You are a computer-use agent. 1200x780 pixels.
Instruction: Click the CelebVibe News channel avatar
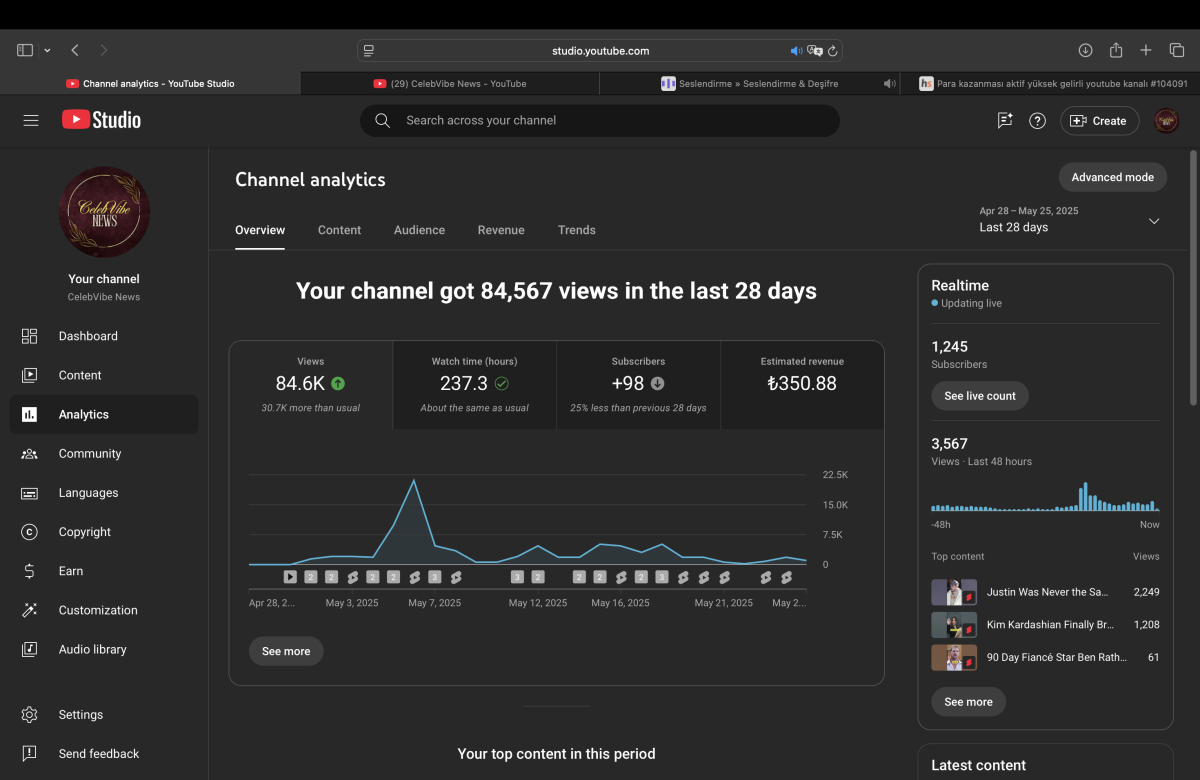click(104, 212)
